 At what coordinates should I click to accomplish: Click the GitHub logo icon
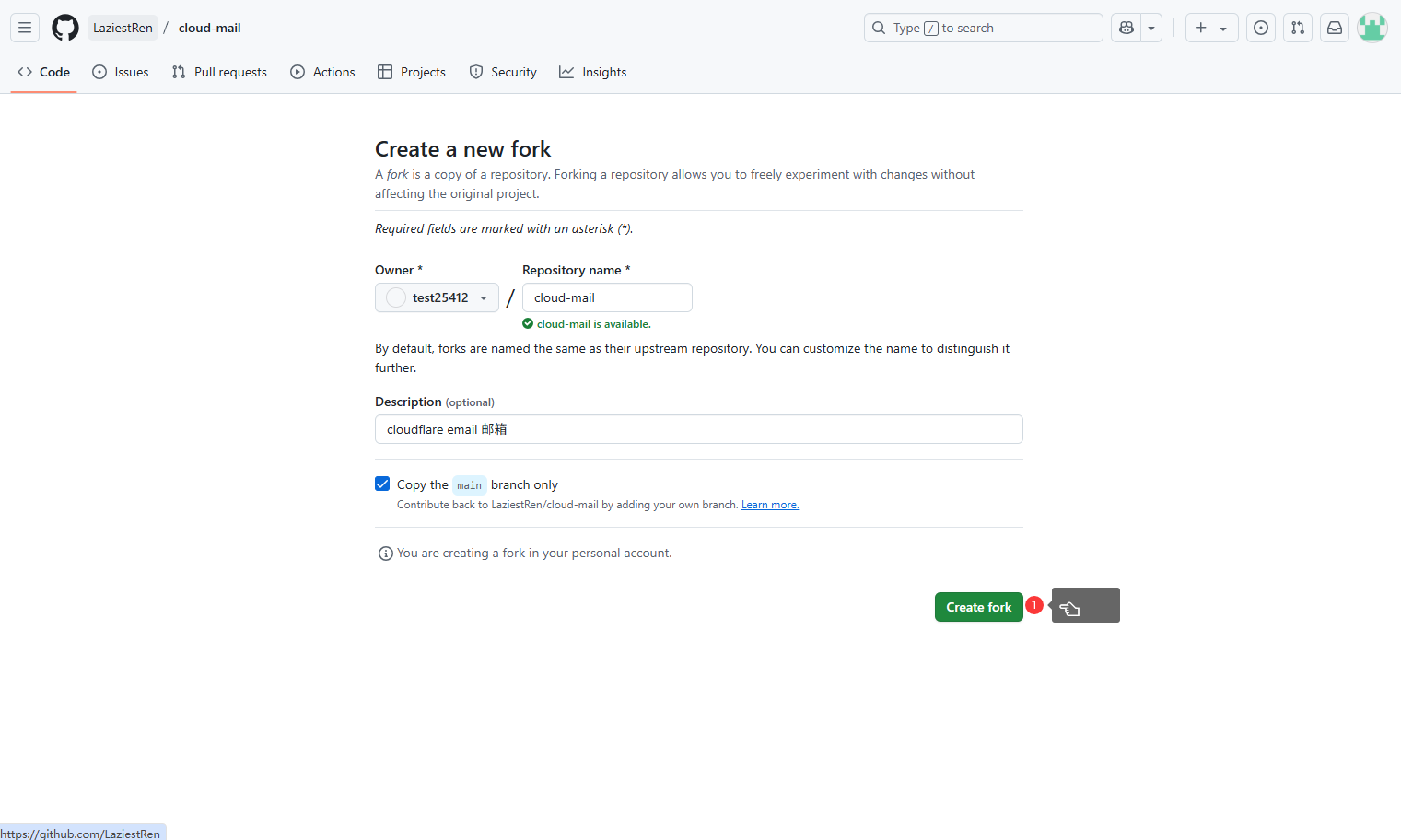tap(65, 28)
